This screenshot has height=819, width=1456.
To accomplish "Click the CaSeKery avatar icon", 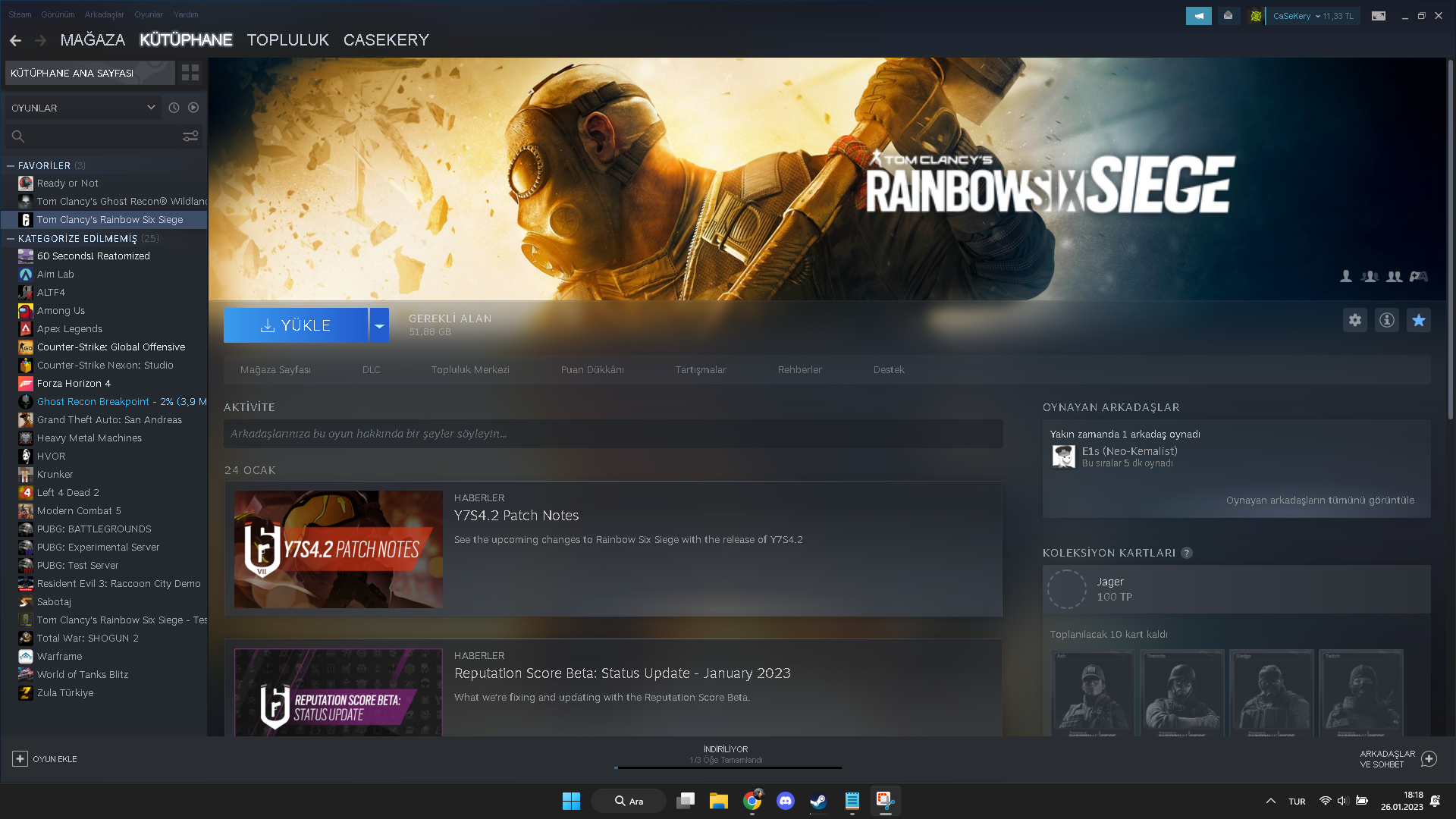I will coord(1256,16).
